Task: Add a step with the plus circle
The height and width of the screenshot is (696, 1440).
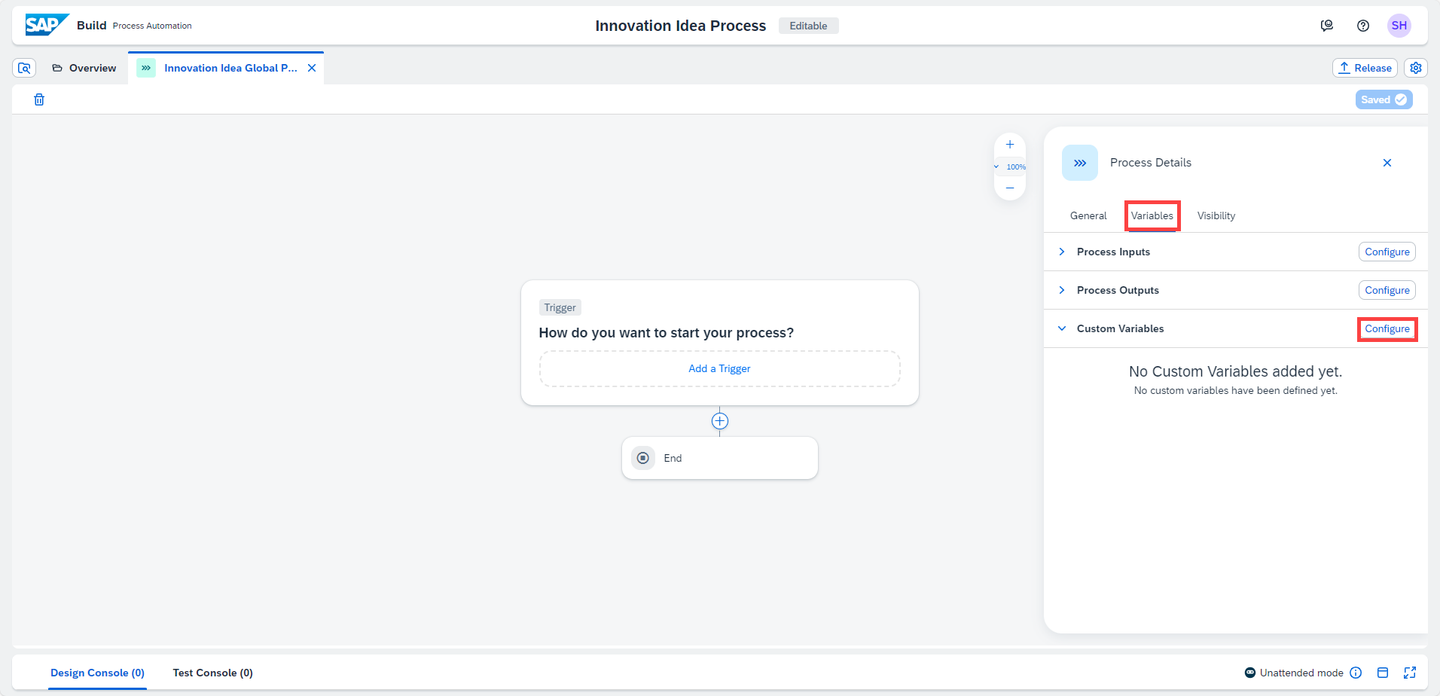Action: click(x=720, y=421)
